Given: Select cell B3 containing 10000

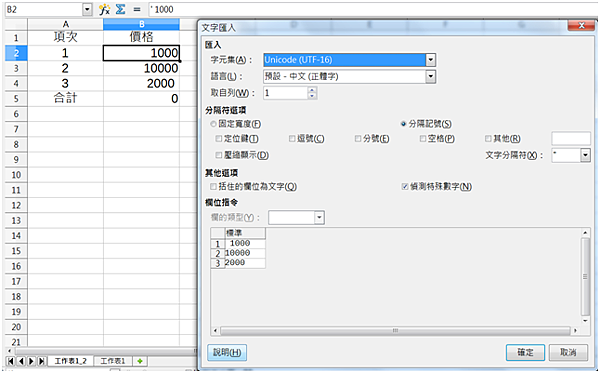Looking at the screenshot, I should tap(141, 68).
